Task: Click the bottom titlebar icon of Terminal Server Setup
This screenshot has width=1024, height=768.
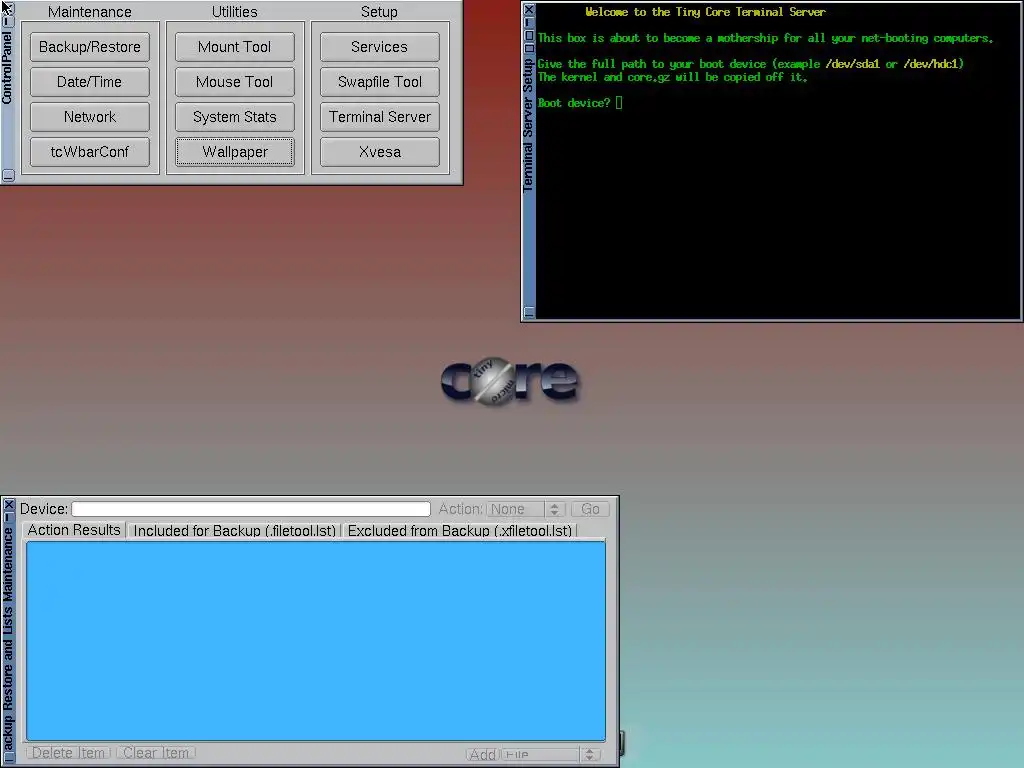Action: 529,312
